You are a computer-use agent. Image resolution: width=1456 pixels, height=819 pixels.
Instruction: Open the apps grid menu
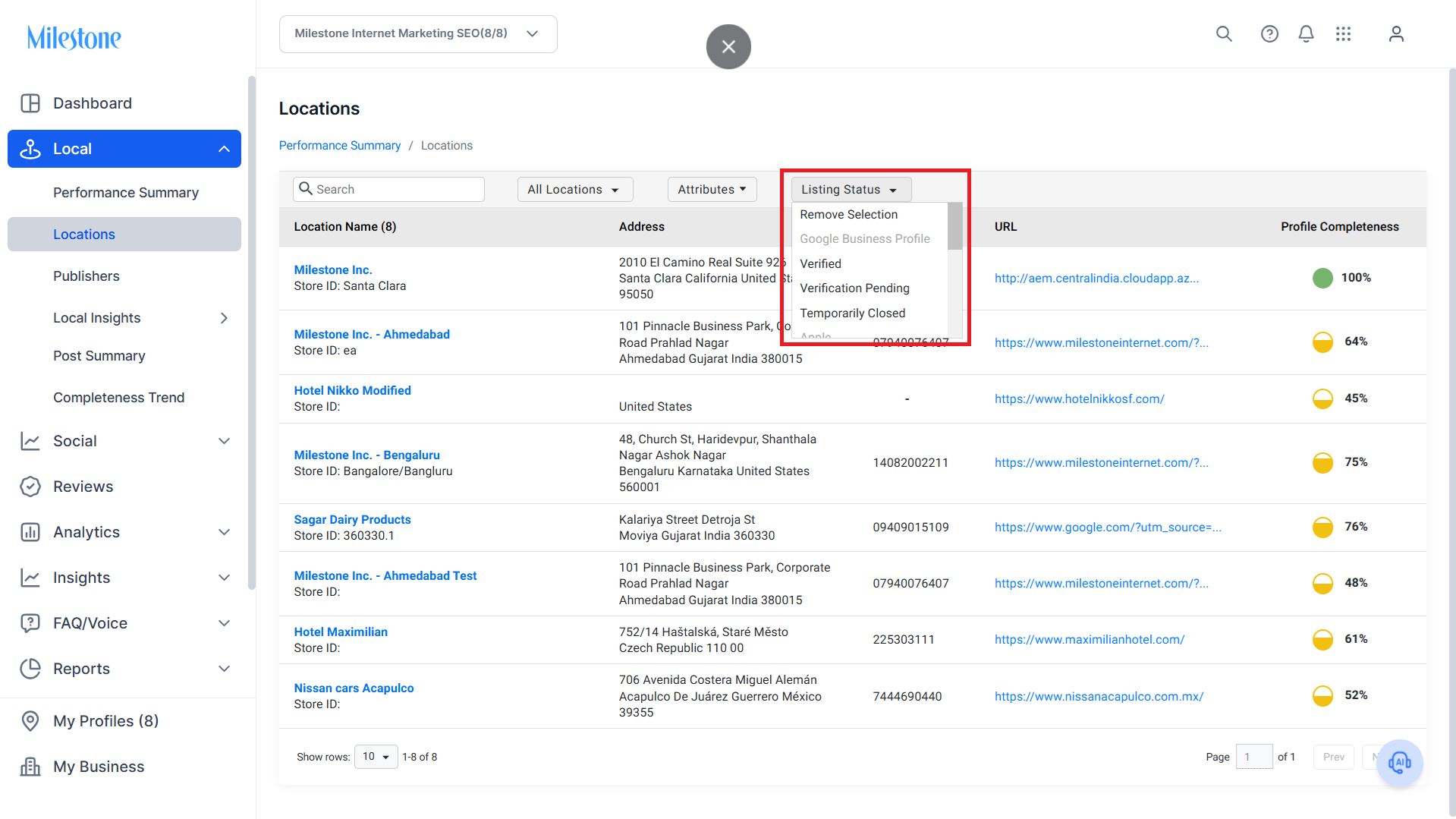coord(1343,33)
